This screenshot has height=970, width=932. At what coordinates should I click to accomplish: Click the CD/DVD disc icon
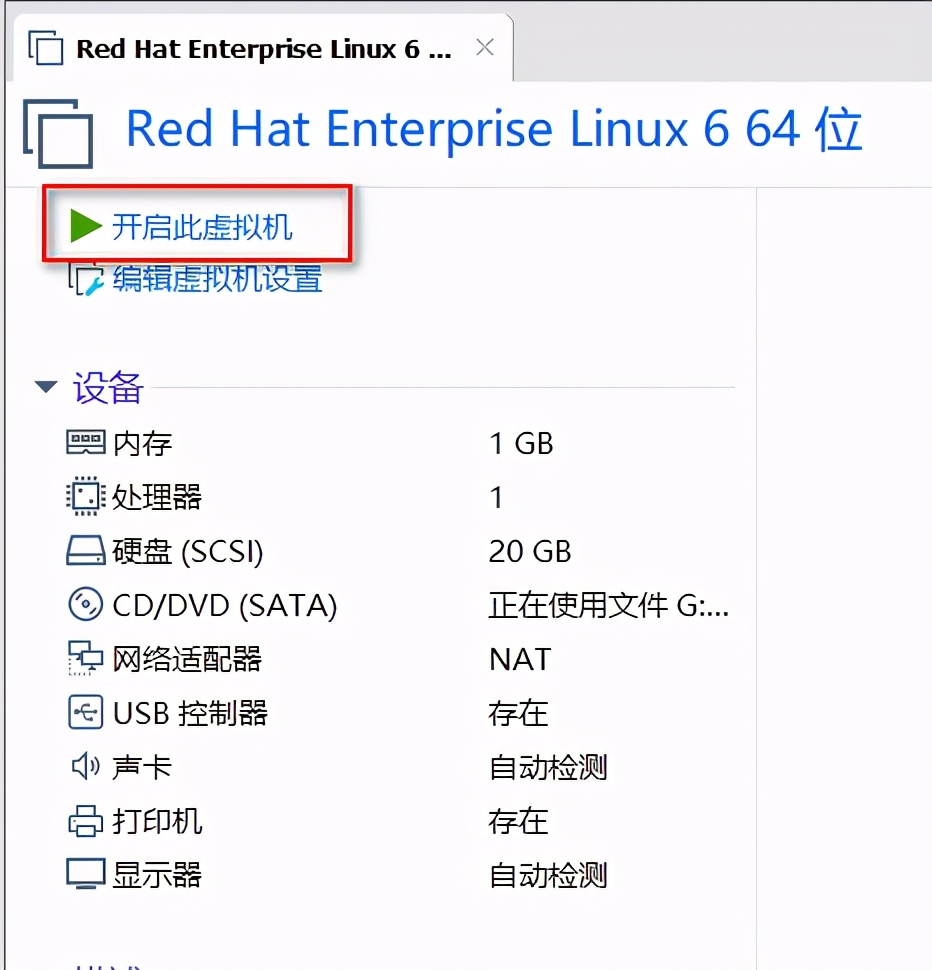85,605
